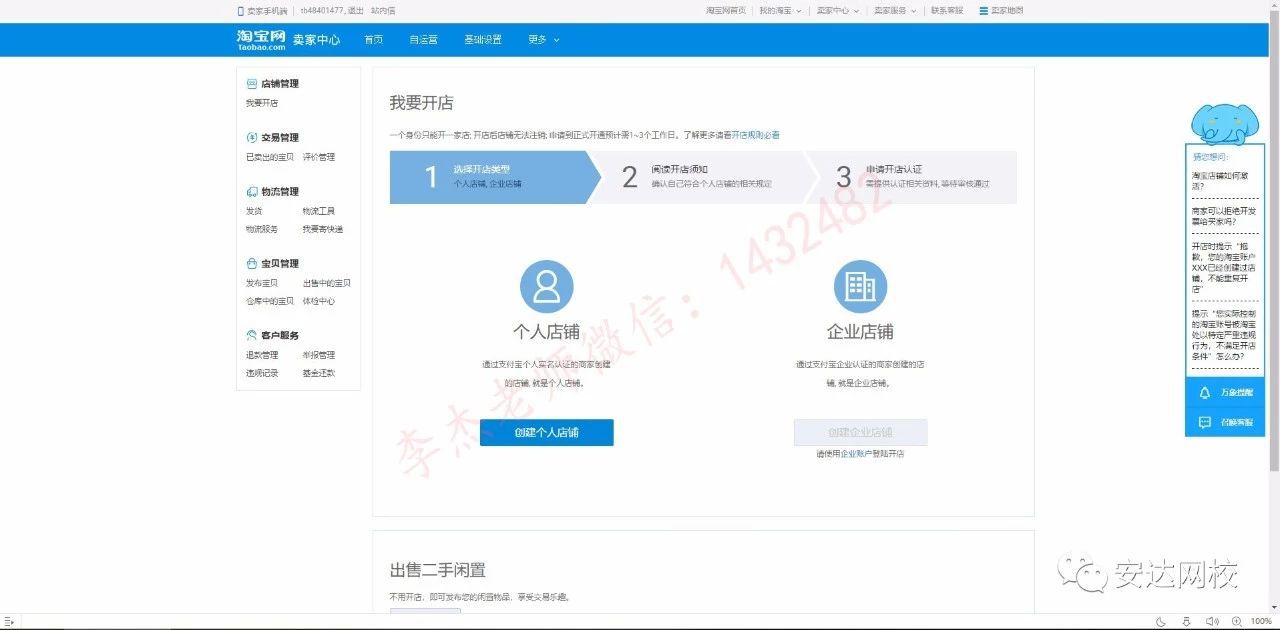Click the 淘宝网 taobao.com logo

[261, 40]
